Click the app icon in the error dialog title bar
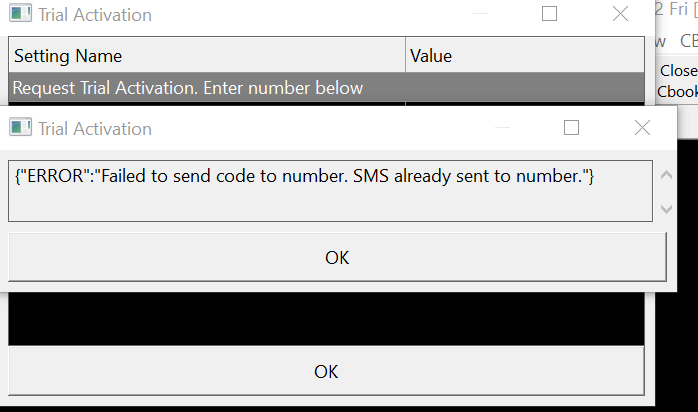The image size is (698, 412). (20, 128)
